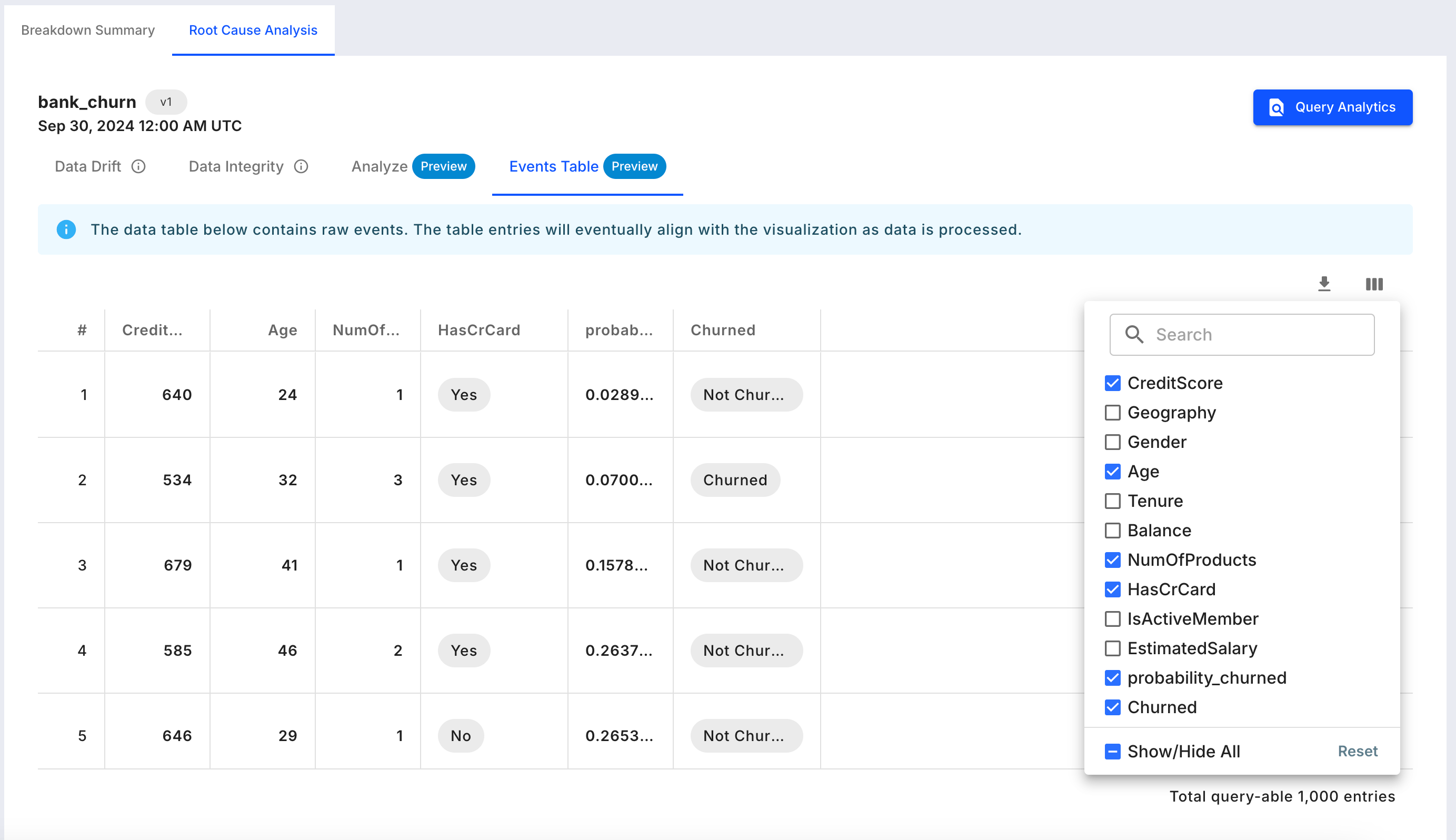1456x840 pixels.
Task: Toggle the Show/Hide All checkbox
Action: point(1113,751)
